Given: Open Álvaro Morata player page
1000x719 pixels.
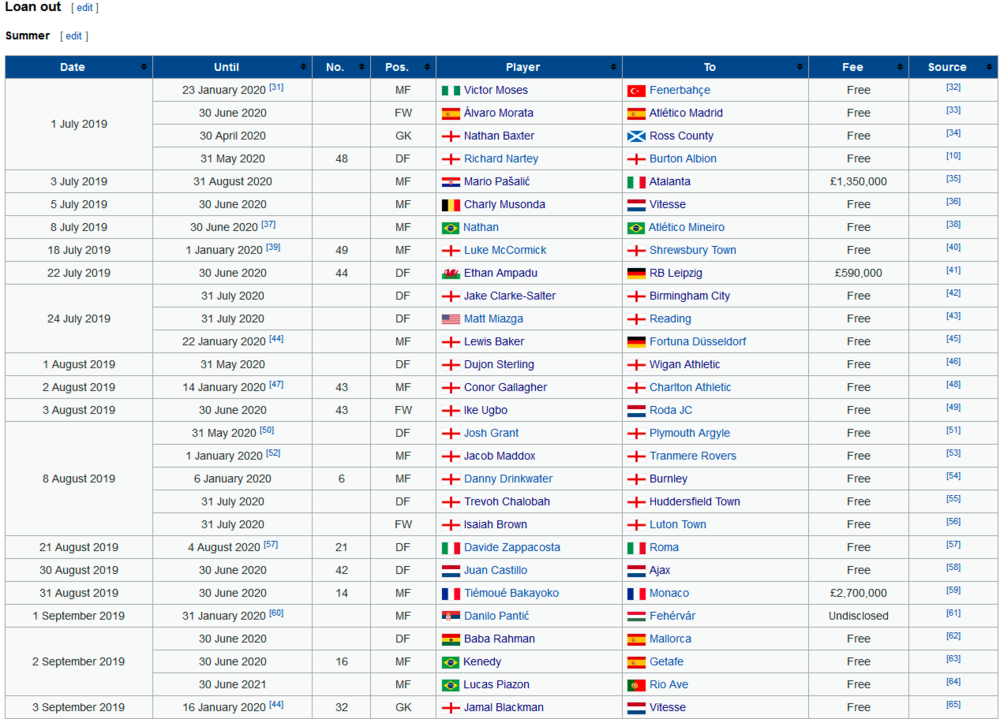Looking at the screenshot, I should pos(498,113).
